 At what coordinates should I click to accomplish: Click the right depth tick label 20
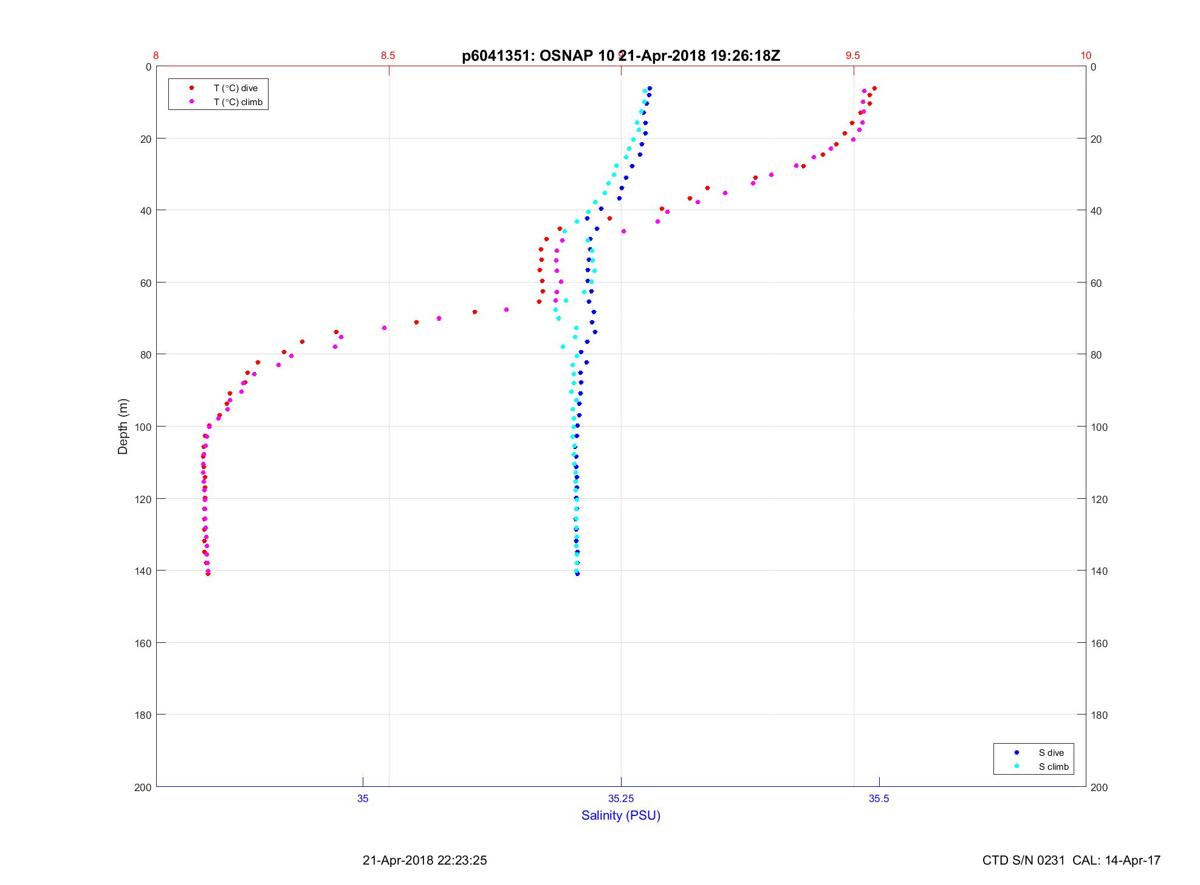(1097, 139)
